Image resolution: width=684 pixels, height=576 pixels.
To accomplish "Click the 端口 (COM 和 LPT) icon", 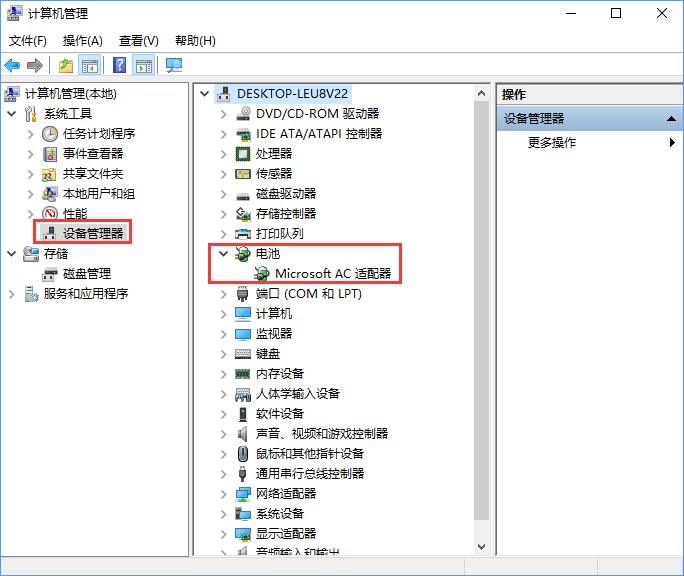I will click(x=243, y=294).
